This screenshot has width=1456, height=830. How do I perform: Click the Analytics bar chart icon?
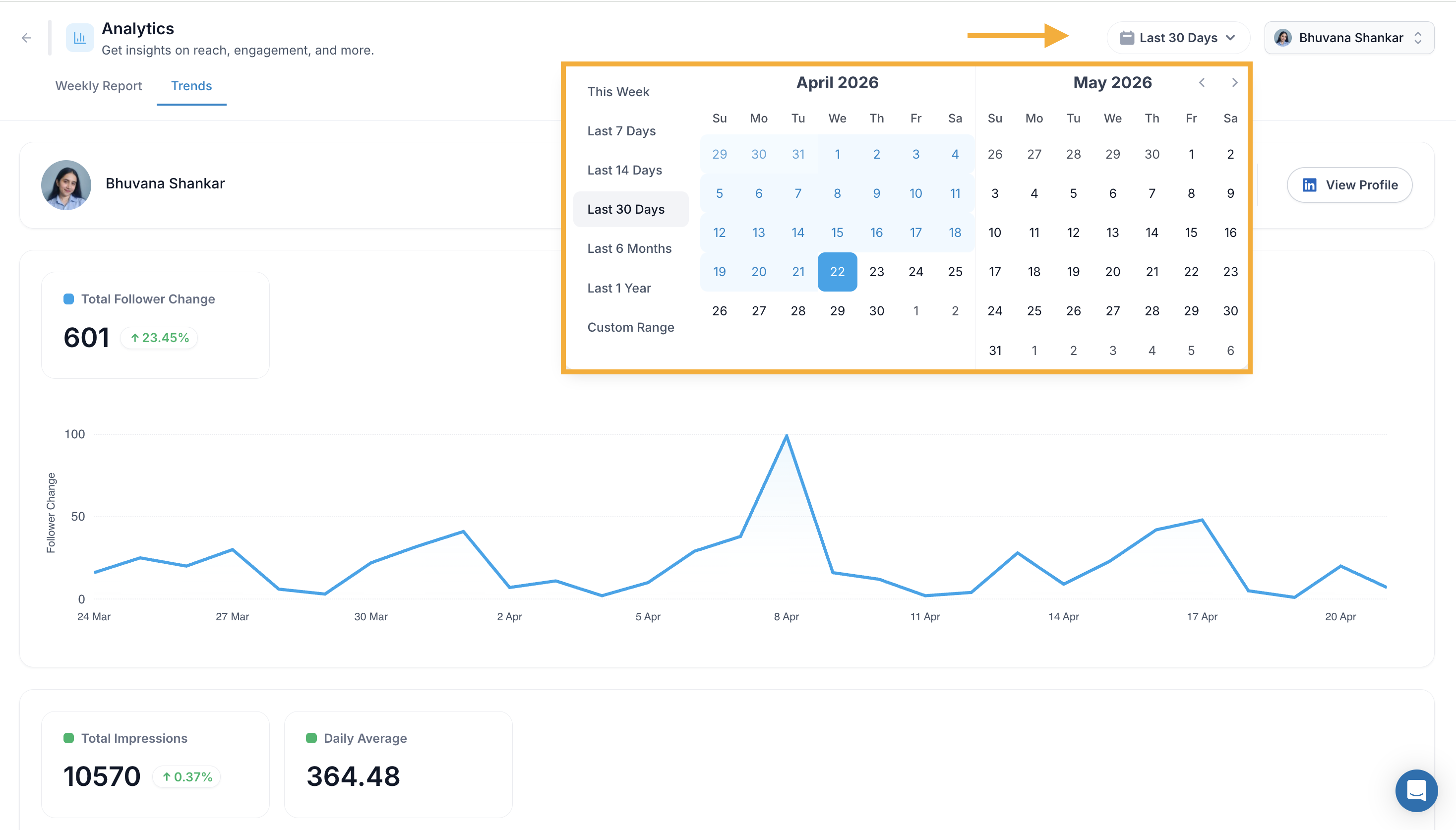tap(80, 38)
